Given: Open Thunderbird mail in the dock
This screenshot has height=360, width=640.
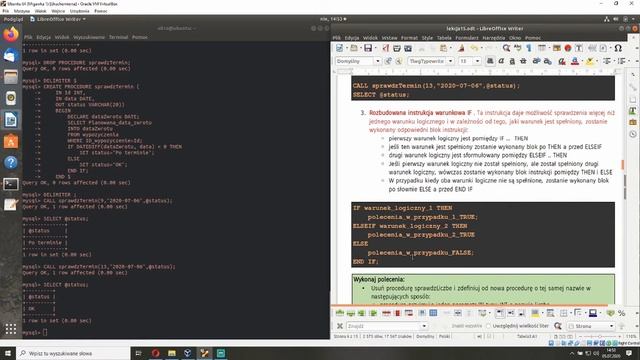Looking at the screenshot, I should point(11,56).
